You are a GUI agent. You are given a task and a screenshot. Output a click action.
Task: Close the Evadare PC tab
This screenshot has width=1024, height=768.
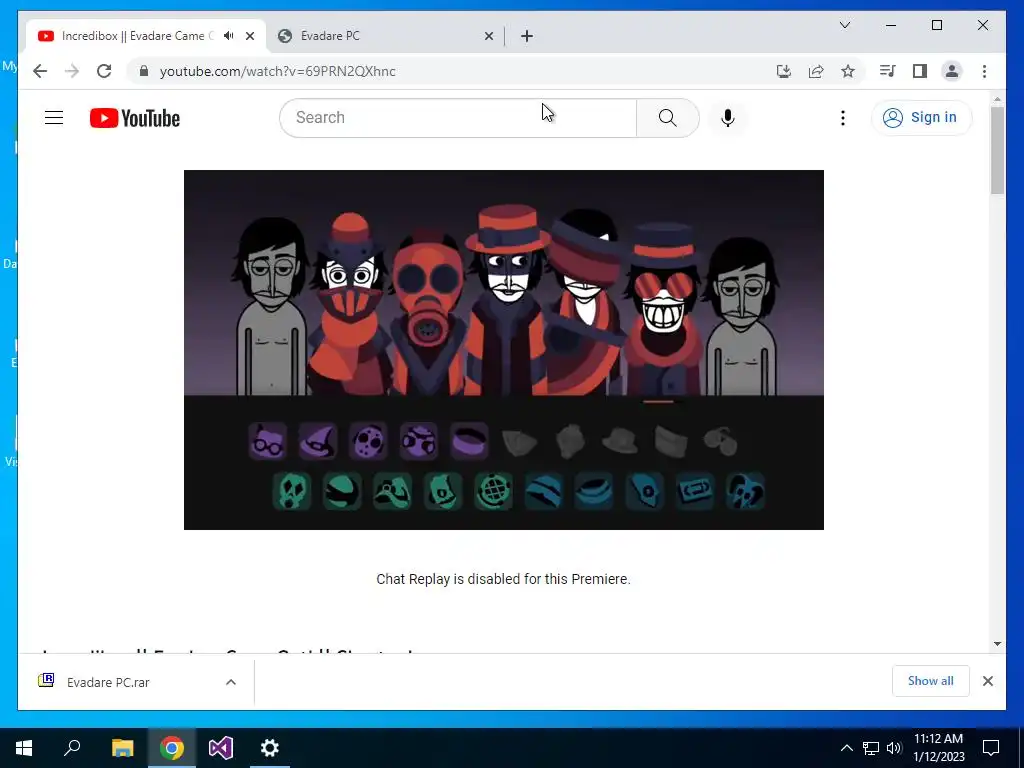point(488,36)
